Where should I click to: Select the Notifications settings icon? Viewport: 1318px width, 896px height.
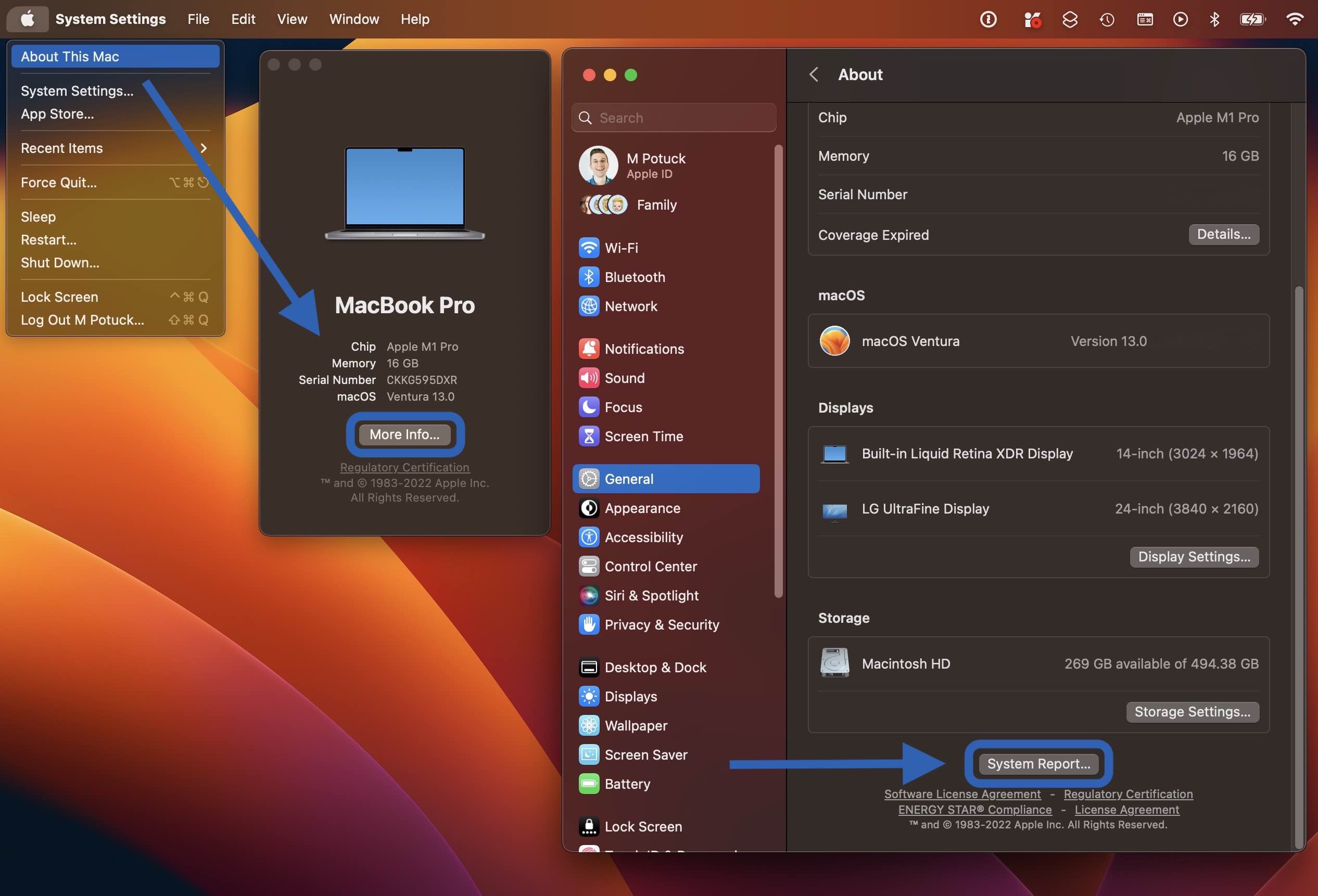(588, 348)
